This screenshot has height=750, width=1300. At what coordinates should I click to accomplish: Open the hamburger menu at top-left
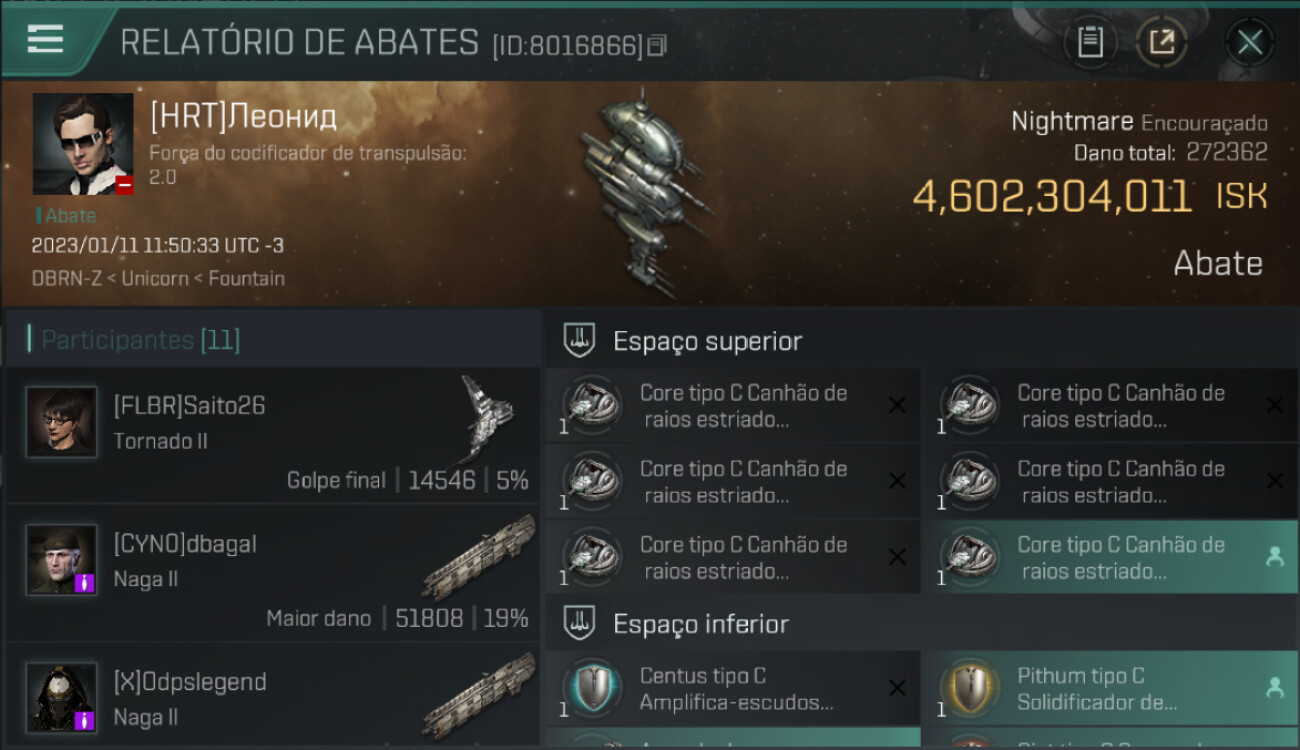(46, 40)
